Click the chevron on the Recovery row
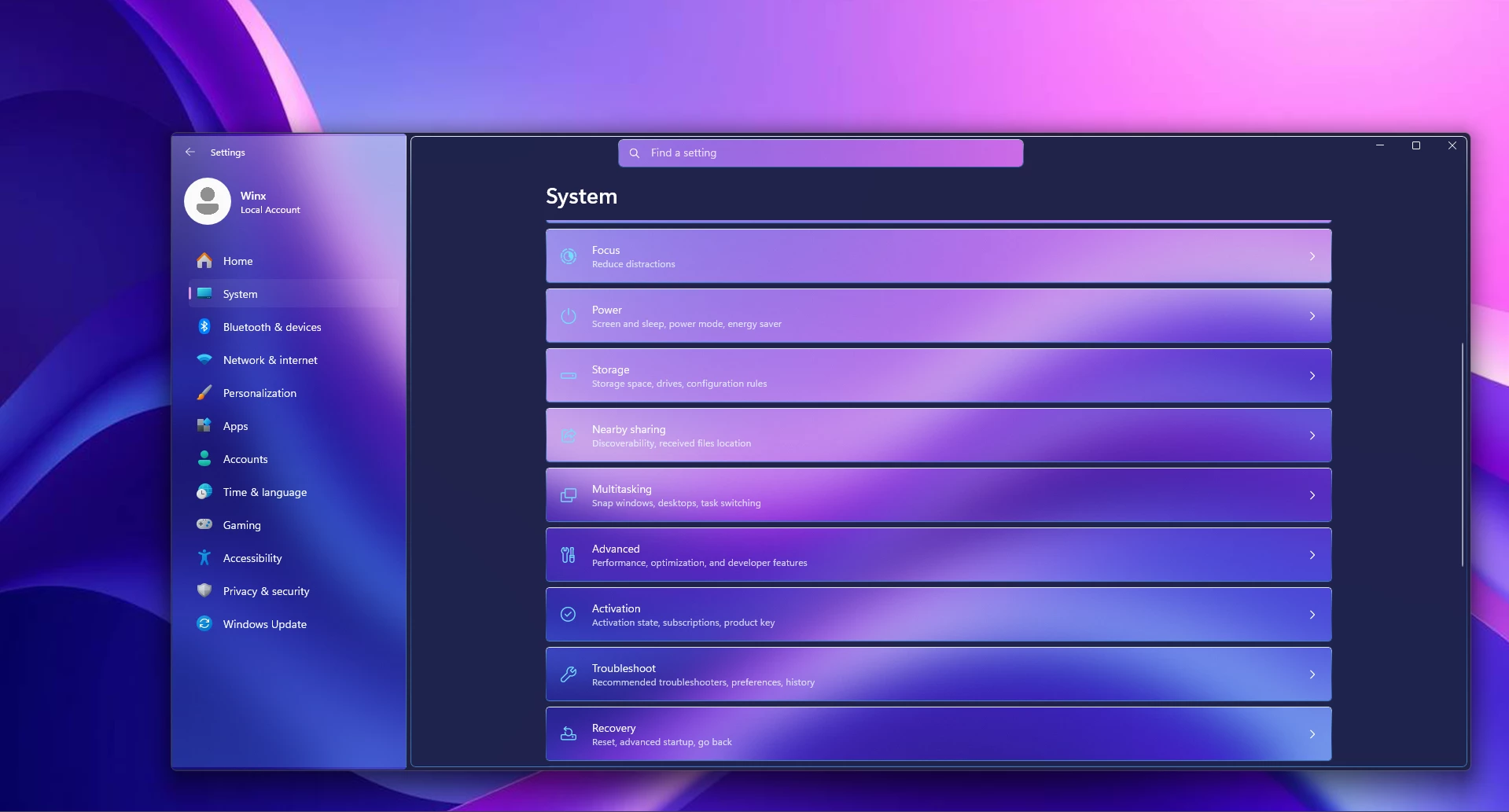This screenshot has height=812, width=1509. pos(1312,734)
